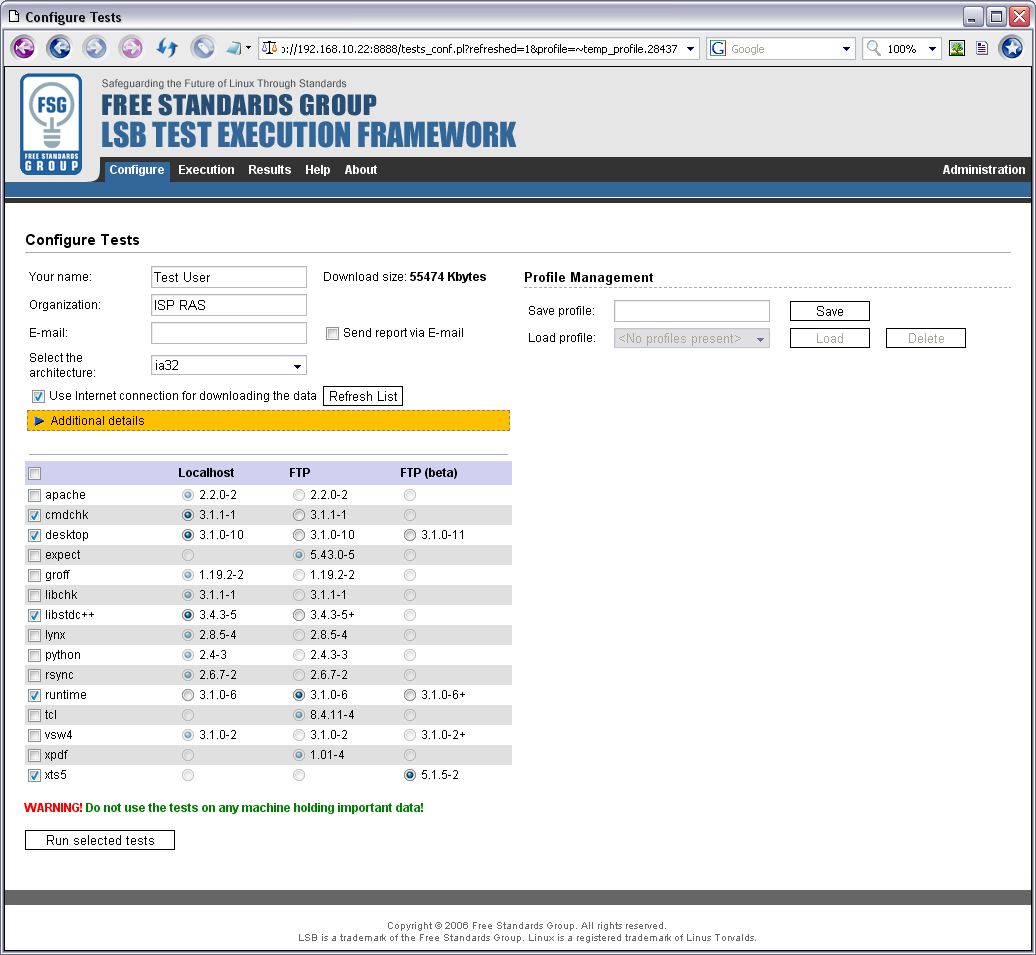
Task: Click the Google search engine icon
Action: (x=718, y=48)
